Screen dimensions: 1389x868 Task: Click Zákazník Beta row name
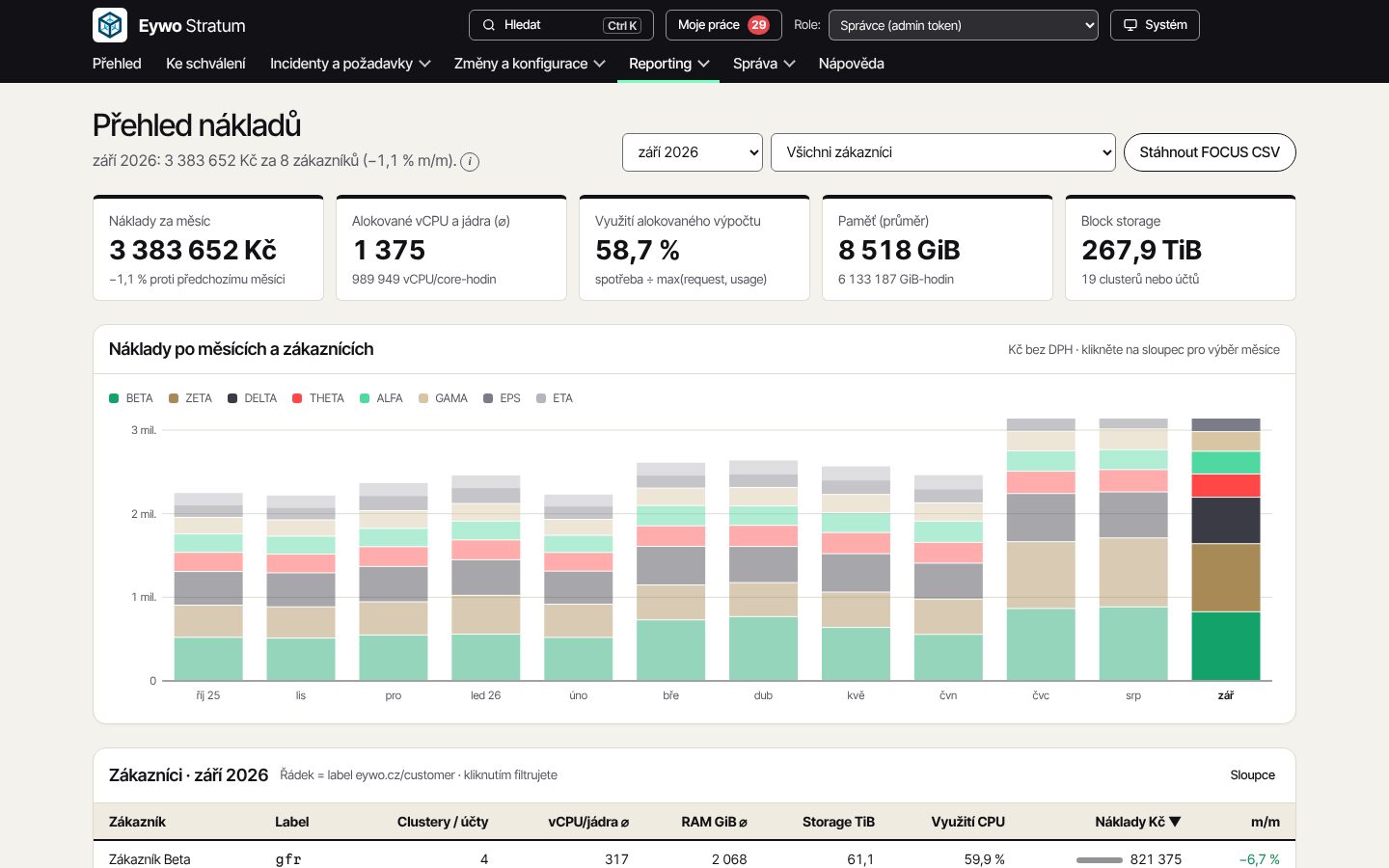pyautogui.click(x=150, y=859)
